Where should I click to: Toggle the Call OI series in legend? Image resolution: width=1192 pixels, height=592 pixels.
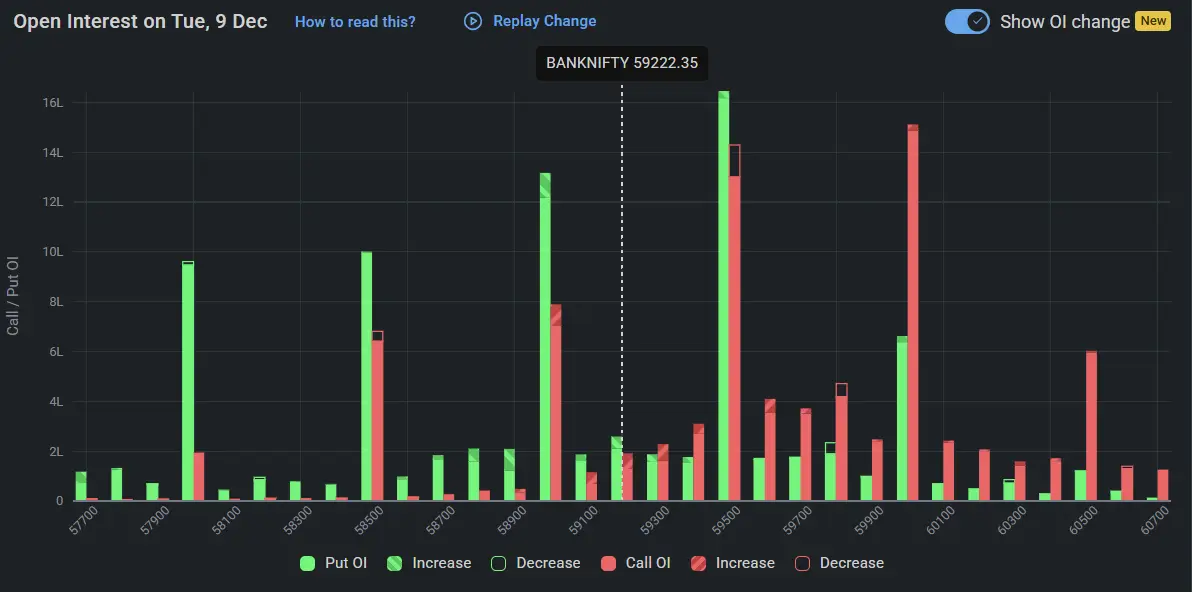646,563
